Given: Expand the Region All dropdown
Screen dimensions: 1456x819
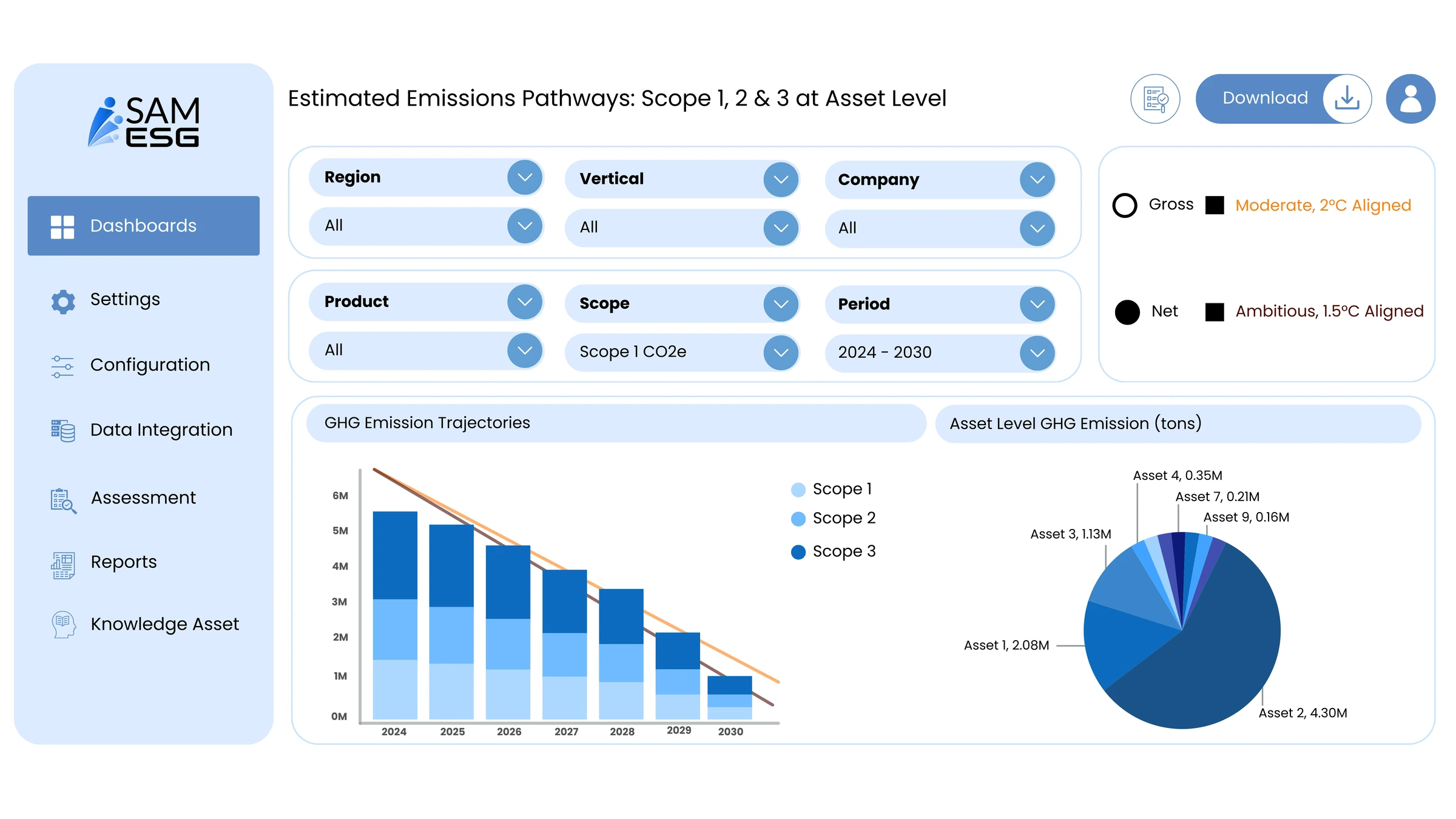Looking at the screenshot, I should pos(525,226).
